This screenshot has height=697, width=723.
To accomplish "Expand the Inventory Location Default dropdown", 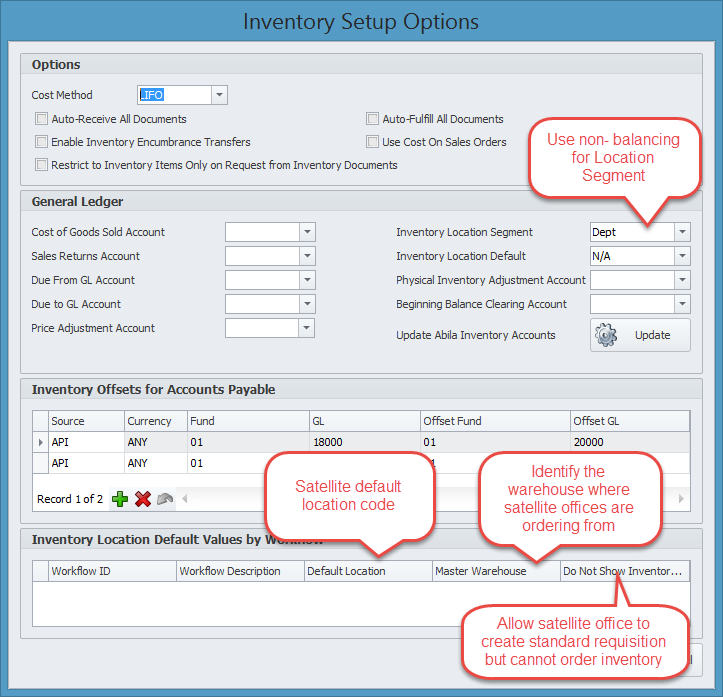I will [x=682, y=256].
